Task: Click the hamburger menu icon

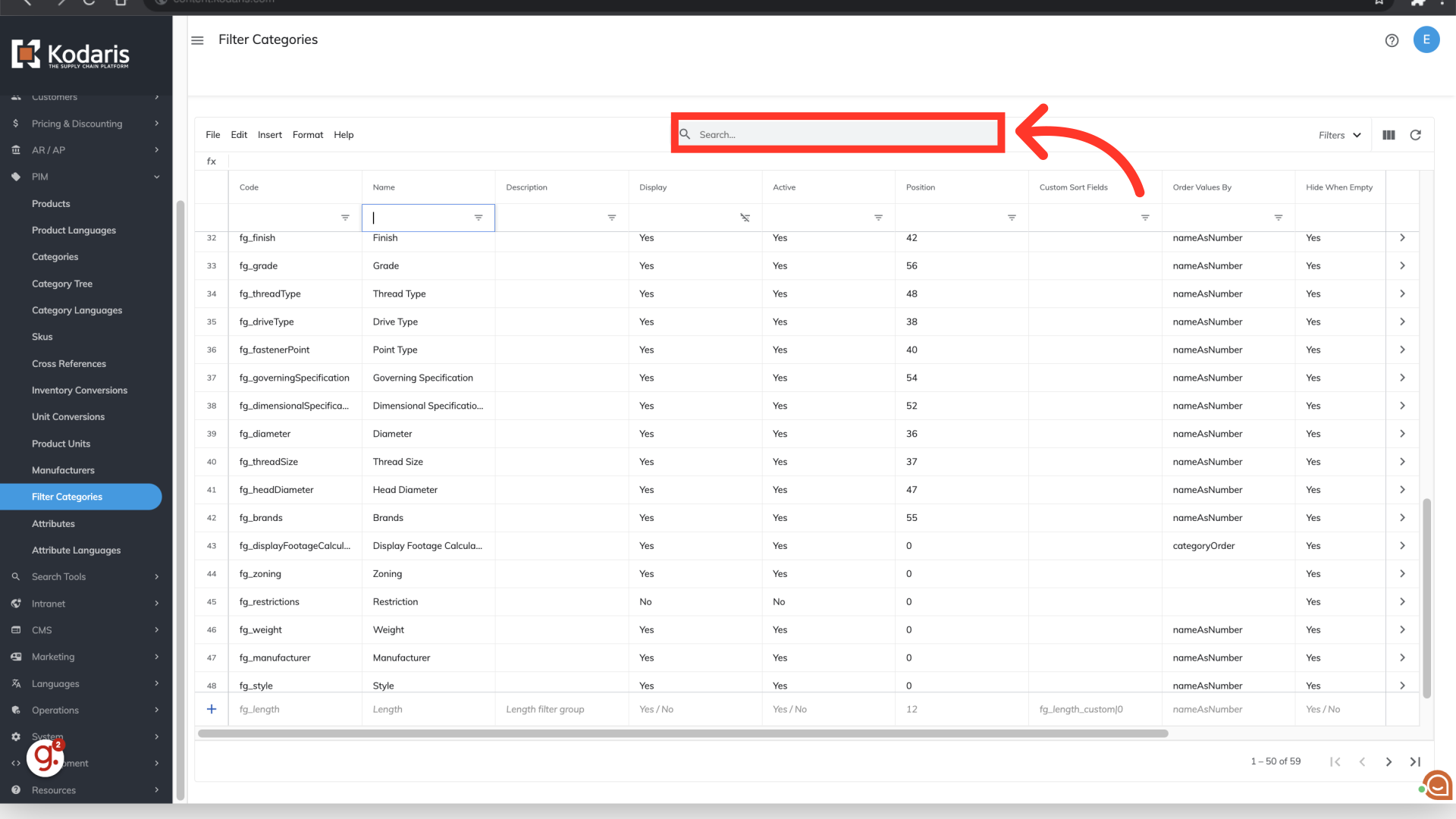Action: click(x=197, y=40)
